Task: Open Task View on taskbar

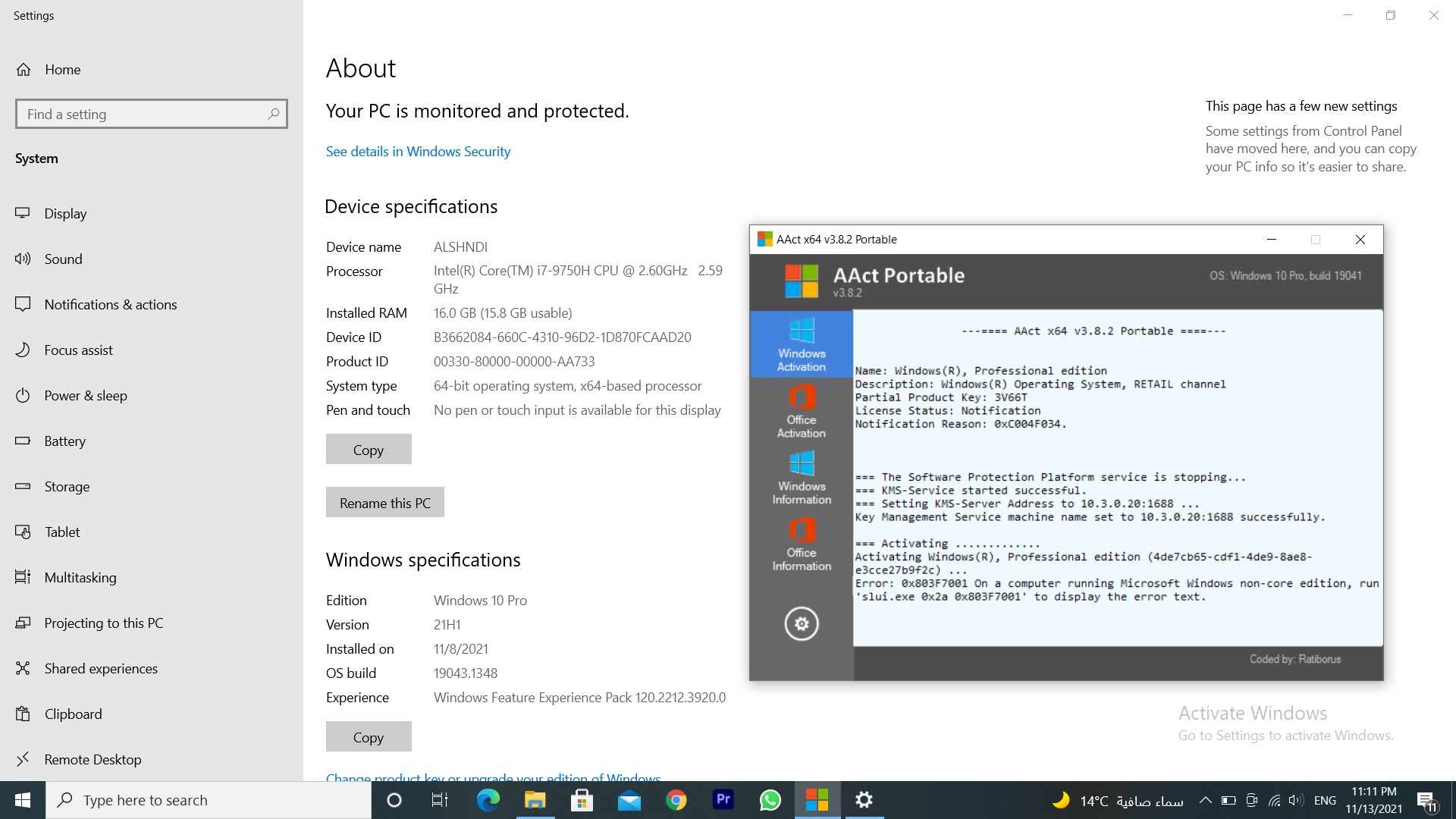Action: coord(440,800)
